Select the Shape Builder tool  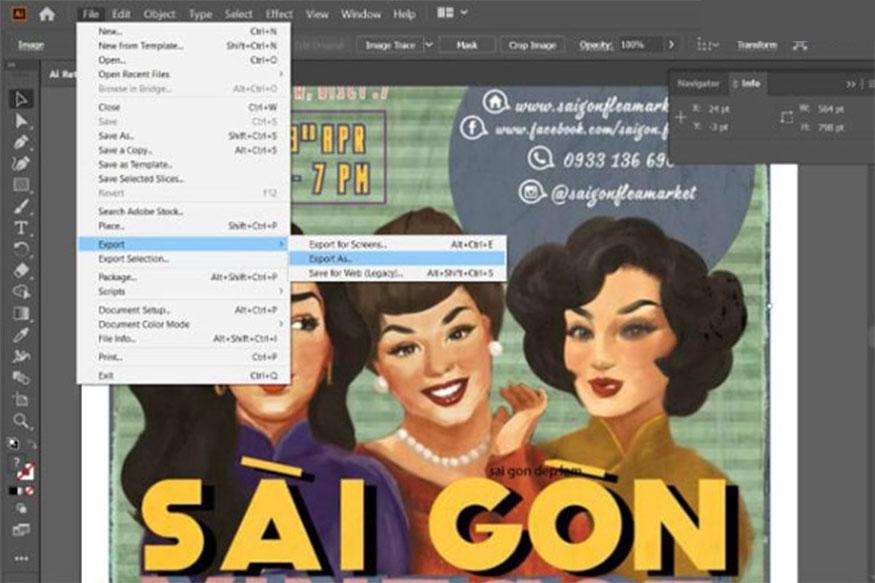click(21, 292)
